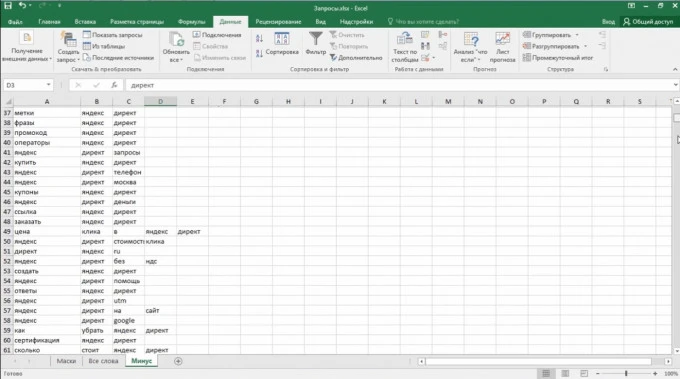Open the Create Query icon
The image size is (680, 379).
pyautogui.click(x=68, y=39)
